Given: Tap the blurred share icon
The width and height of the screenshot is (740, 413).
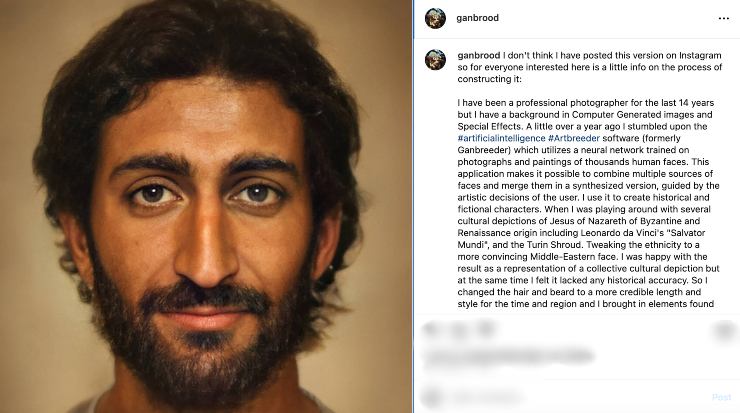Looking at the screenshot, I should pyautogui.click(x=486, y=329).
